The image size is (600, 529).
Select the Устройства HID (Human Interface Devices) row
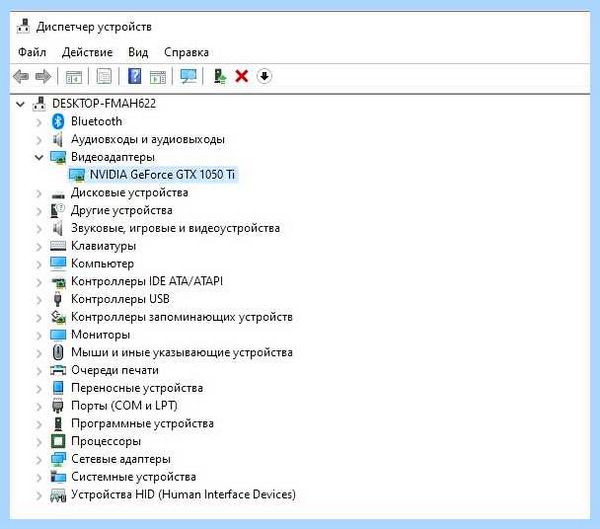point(183,495)
